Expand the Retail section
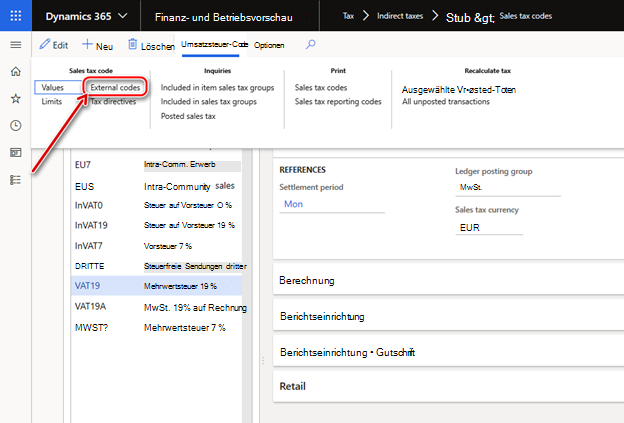The image size is (624, 423). [x=448, y=386]
